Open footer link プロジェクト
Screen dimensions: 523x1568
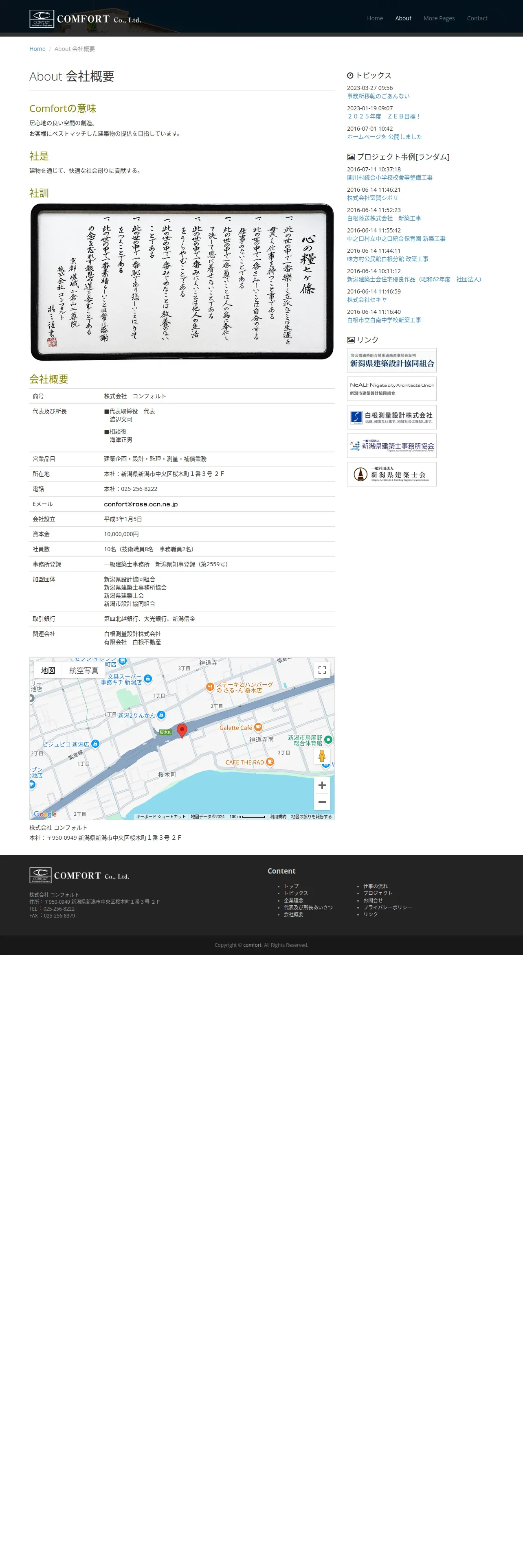[x=378, y=893]
